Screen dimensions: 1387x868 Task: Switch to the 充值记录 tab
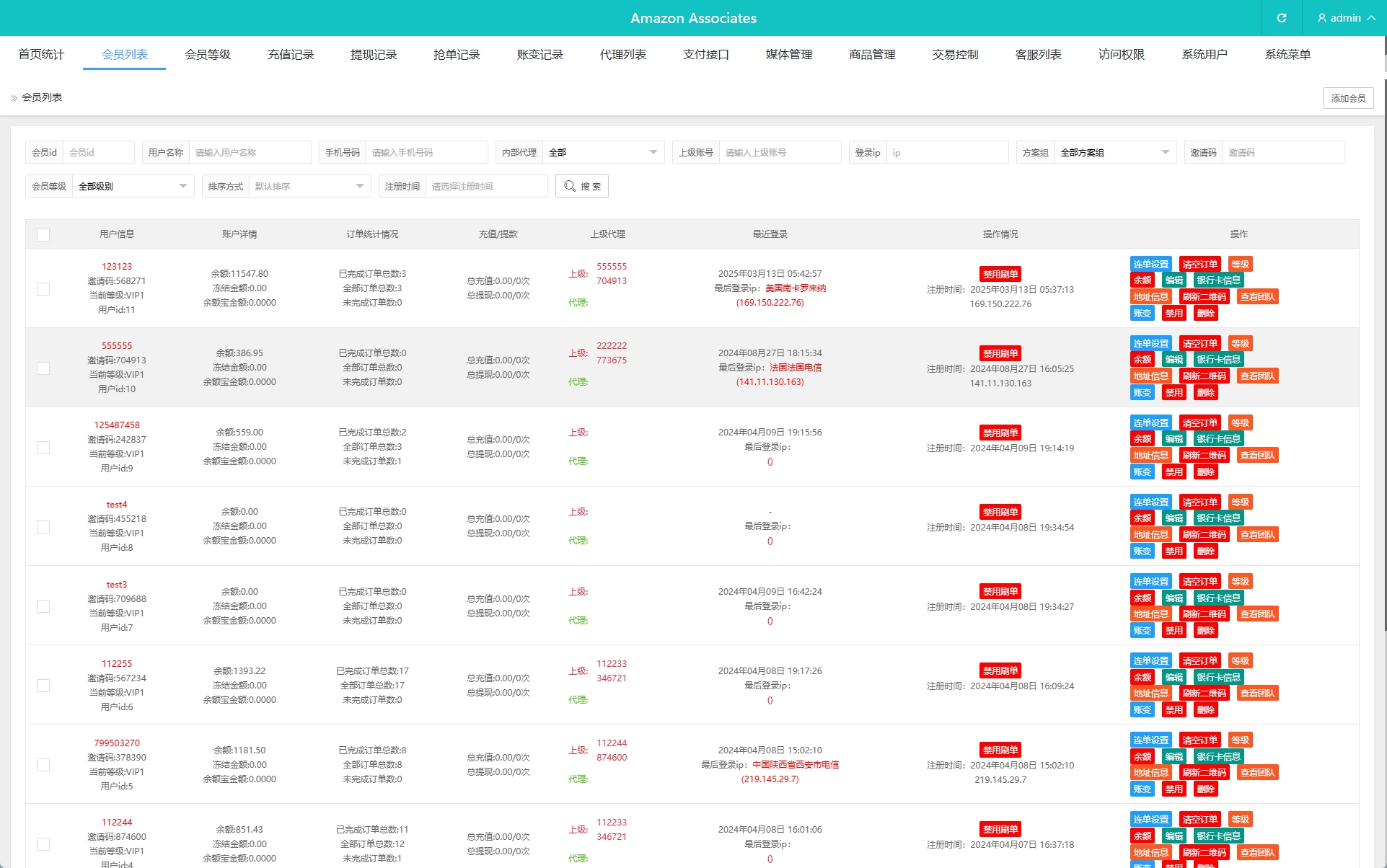pyautogui.click(x=291, y=55)
